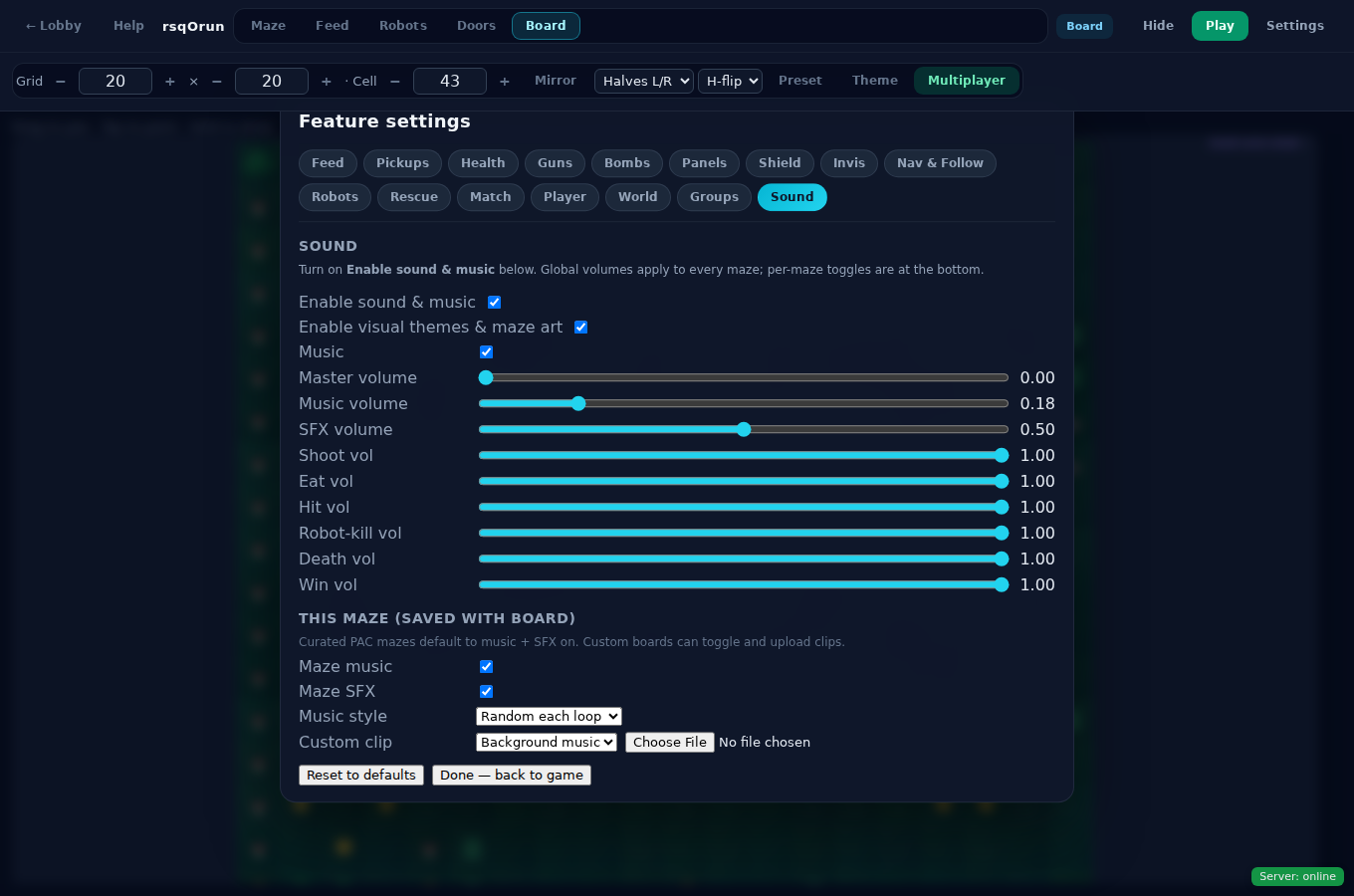This screenshot has height=896, width=1354.
Task: Open the Help page
Action: click(128, 26)
